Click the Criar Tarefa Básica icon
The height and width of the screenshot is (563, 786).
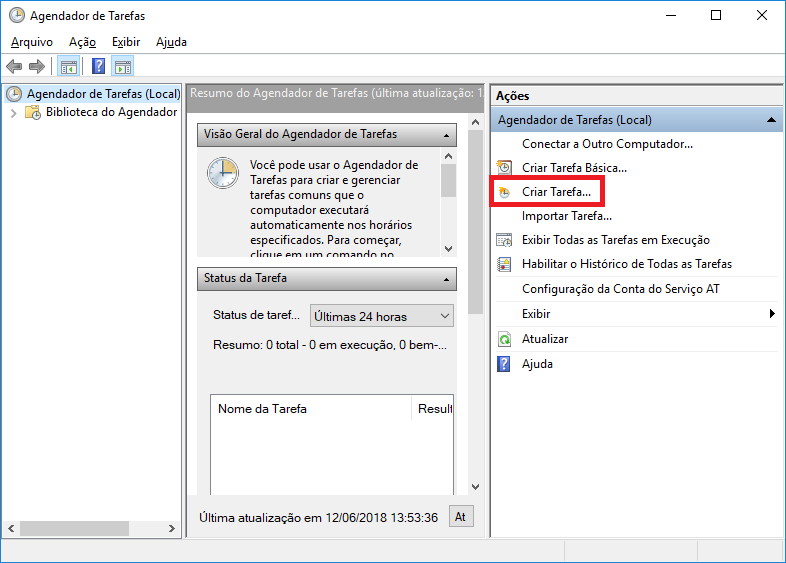tap(504, 168)
